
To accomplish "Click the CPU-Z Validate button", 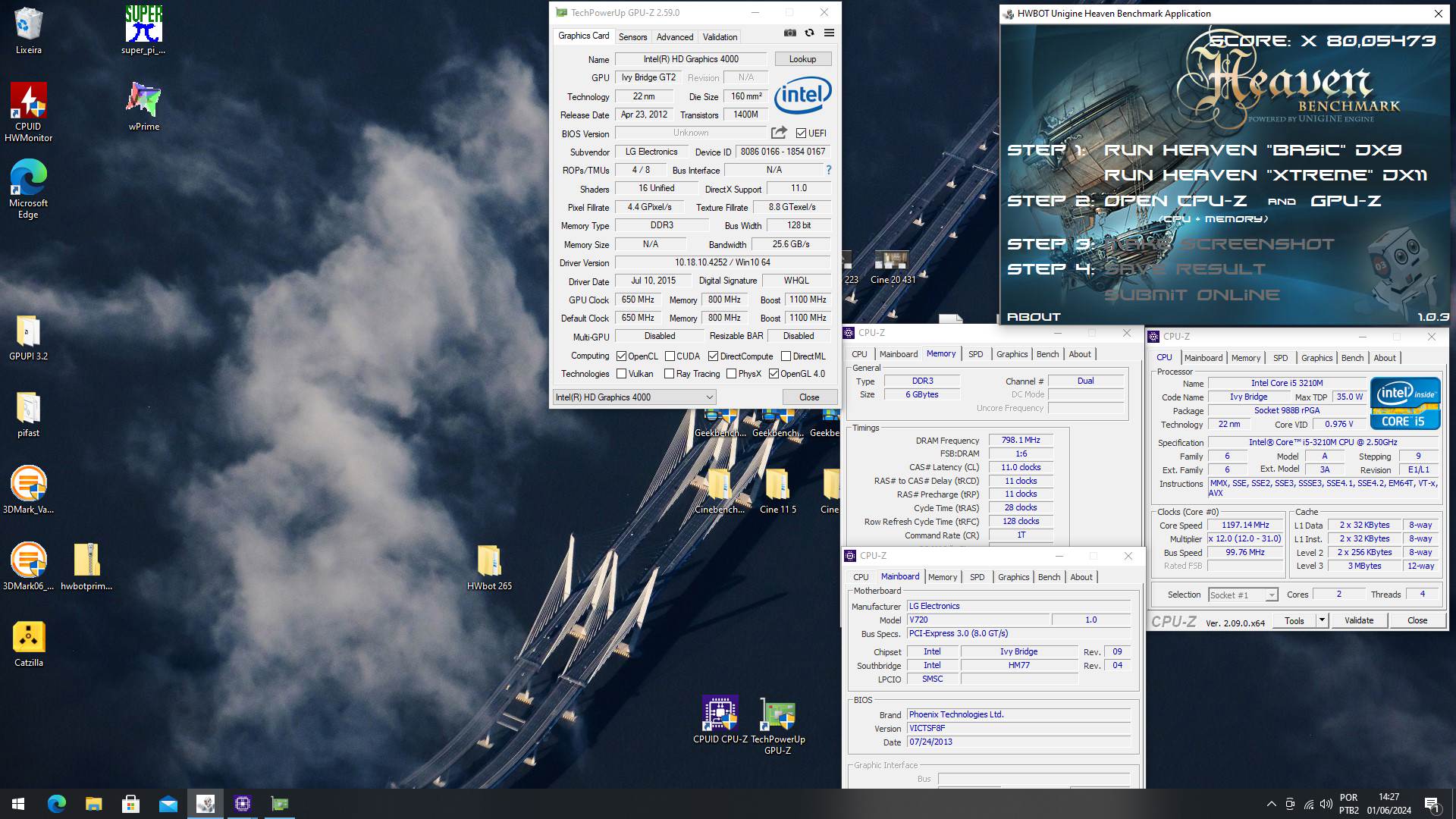I will (x=1358, y=620).
